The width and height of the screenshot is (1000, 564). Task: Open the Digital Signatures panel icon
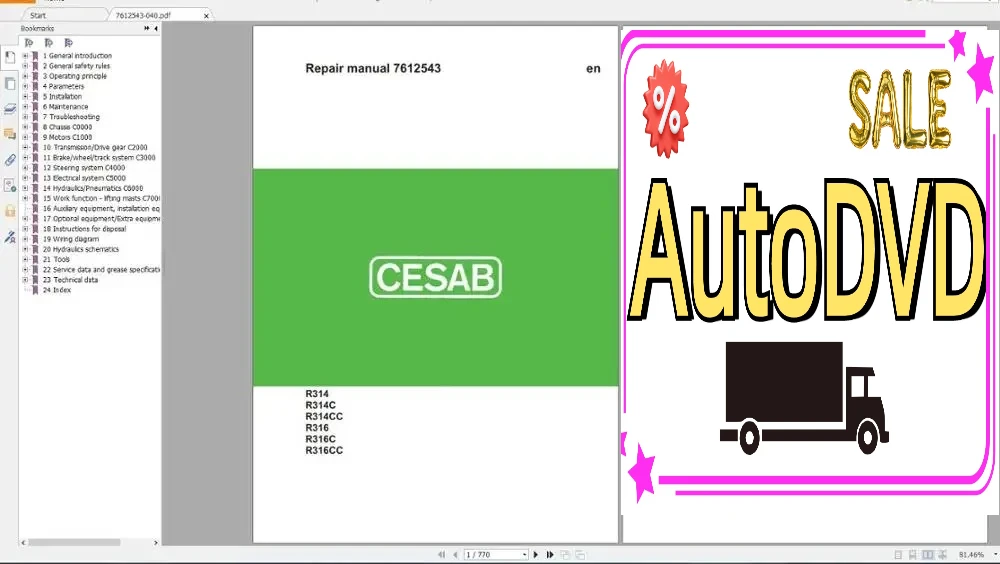tap(10, 186)
